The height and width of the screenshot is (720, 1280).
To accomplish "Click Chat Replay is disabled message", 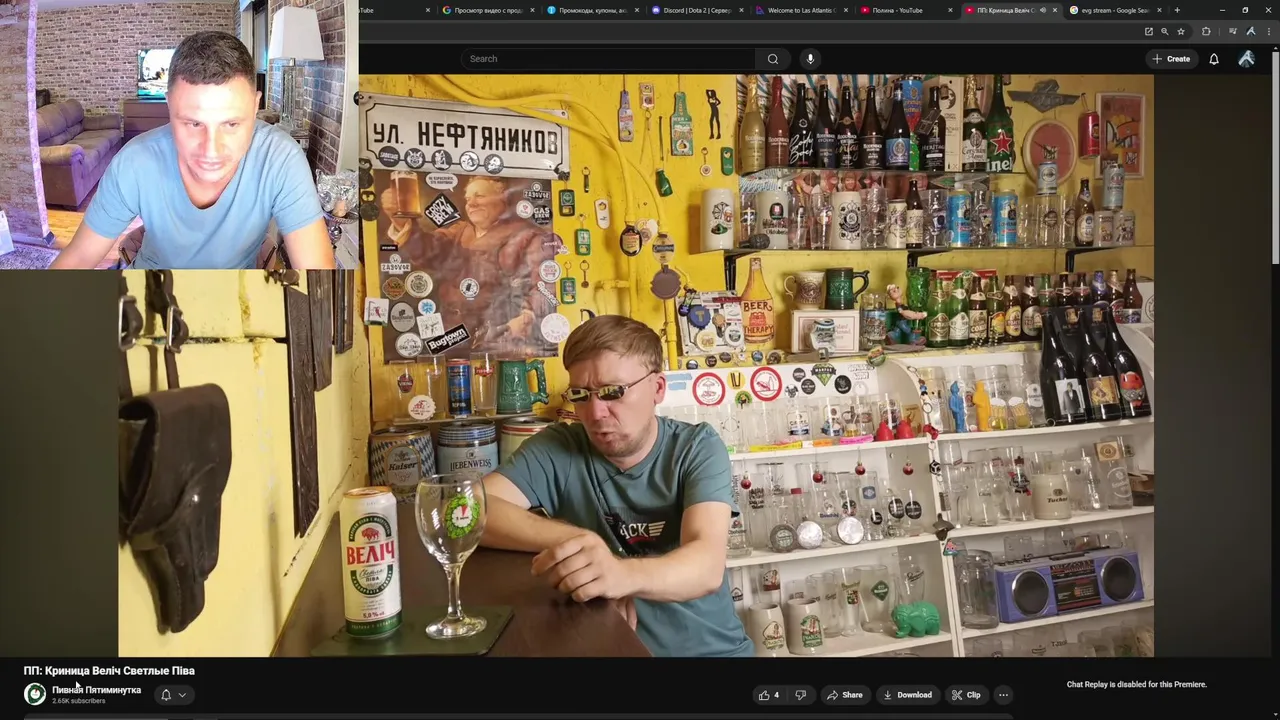I will tap(1137, 685).
